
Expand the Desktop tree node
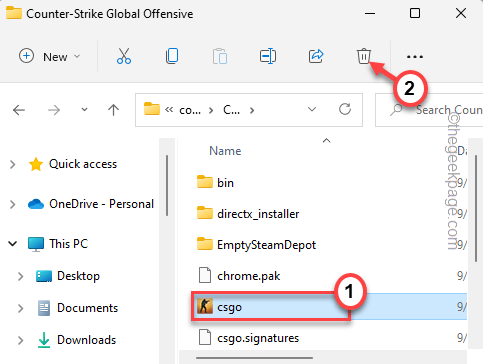coord(21,276)
